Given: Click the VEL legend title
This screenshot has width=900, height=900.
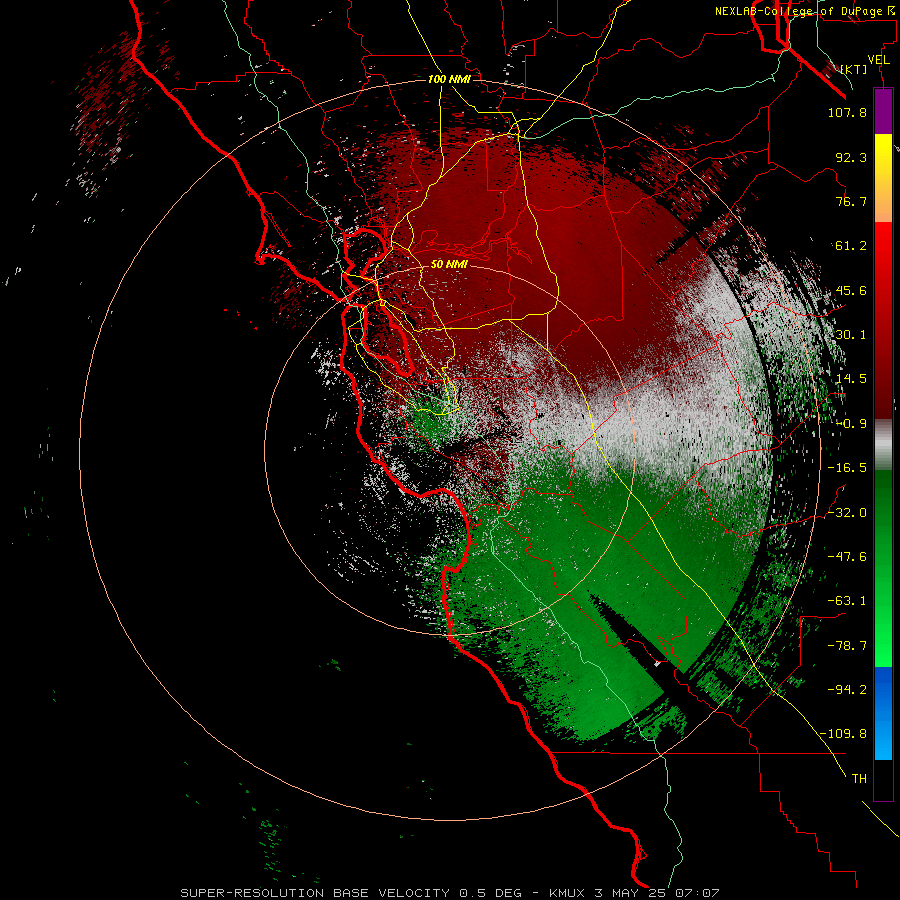Looking at the screenshot, I should 879,60.
